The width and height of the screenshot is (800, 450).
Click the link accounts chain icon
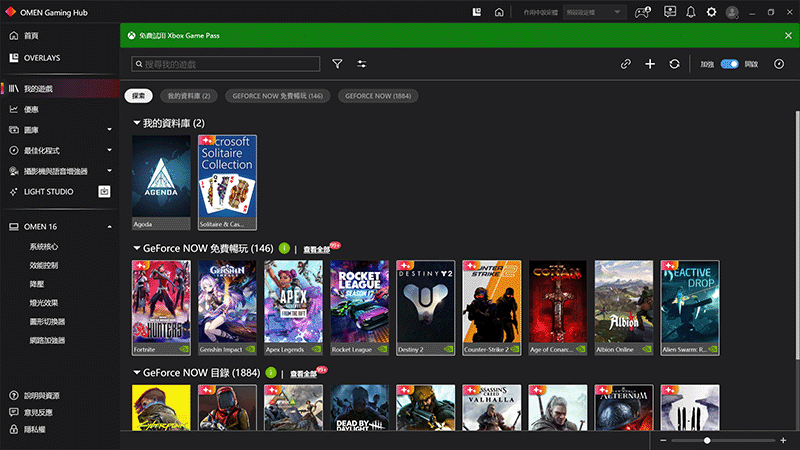pos(626,64)
